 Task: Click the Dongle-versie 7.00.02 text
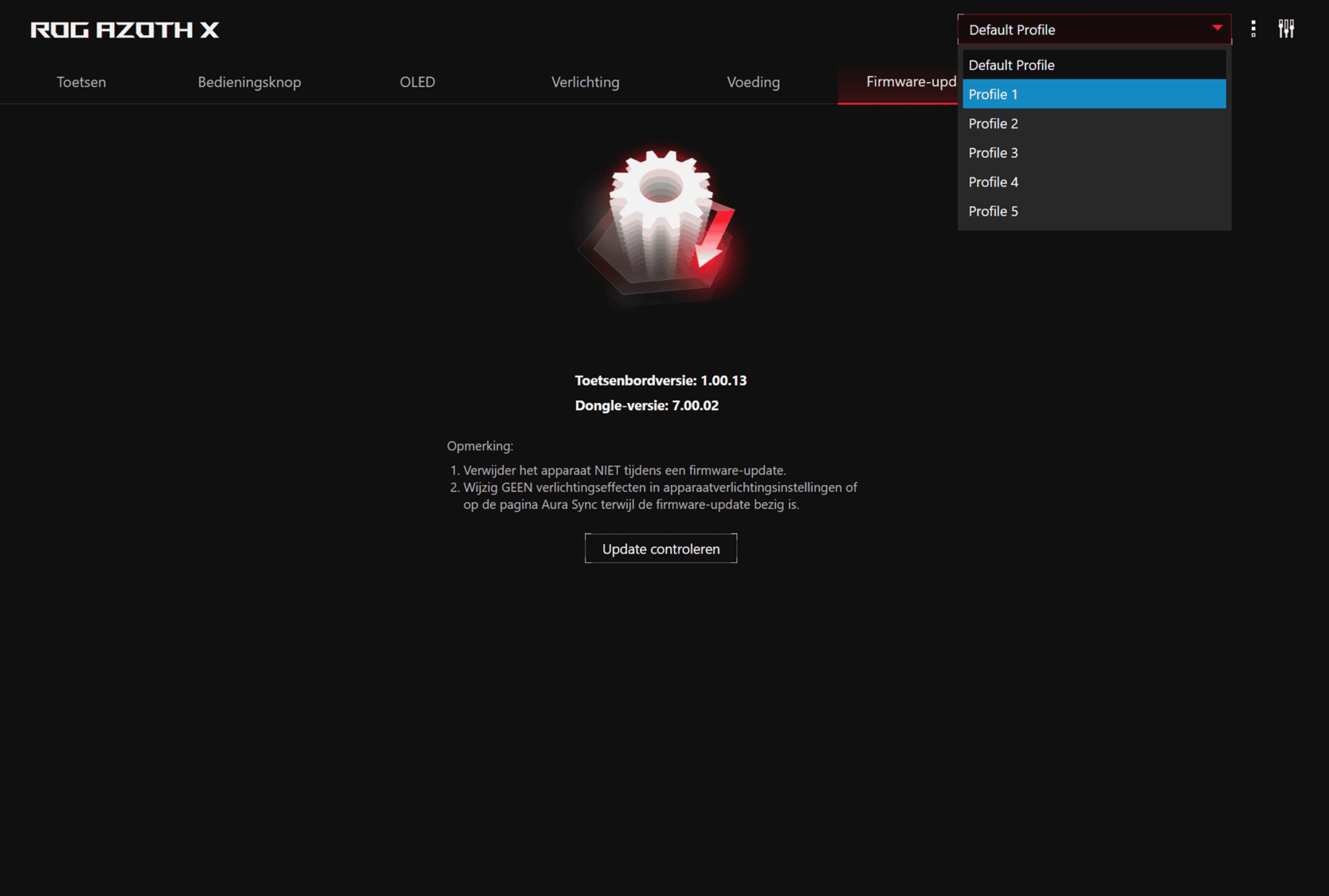click(647, 405)
